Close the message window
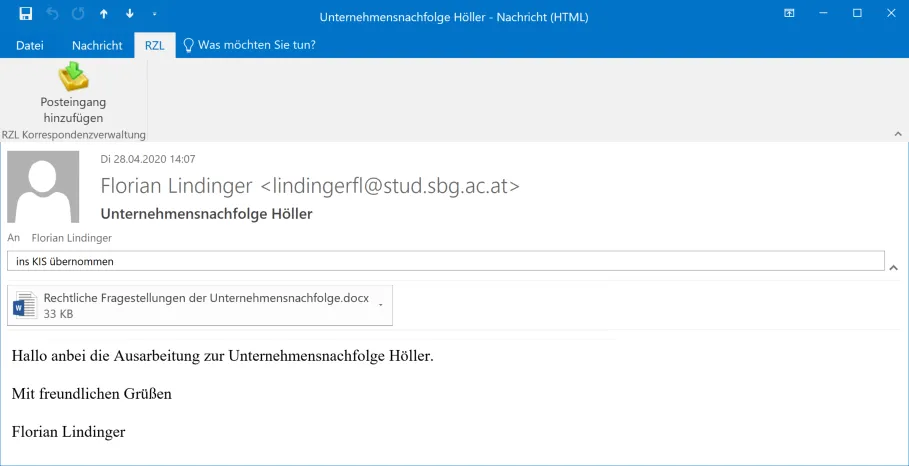The width and height of the screenshot is (909, 466). click(891, 13)
